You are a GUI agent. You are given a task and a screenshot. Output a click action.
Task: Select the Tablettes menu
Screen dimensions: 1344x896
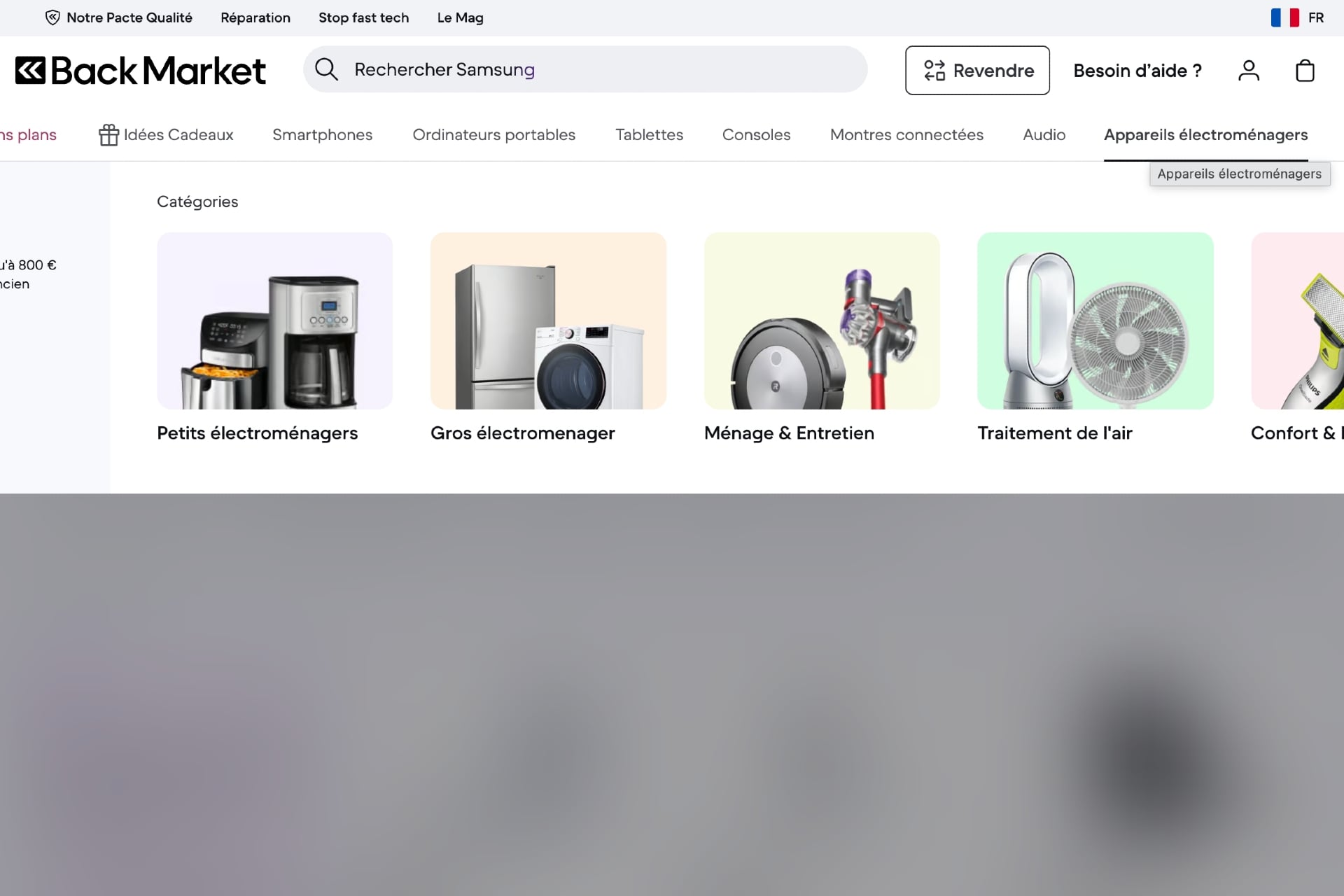click(x=650, y=134)
